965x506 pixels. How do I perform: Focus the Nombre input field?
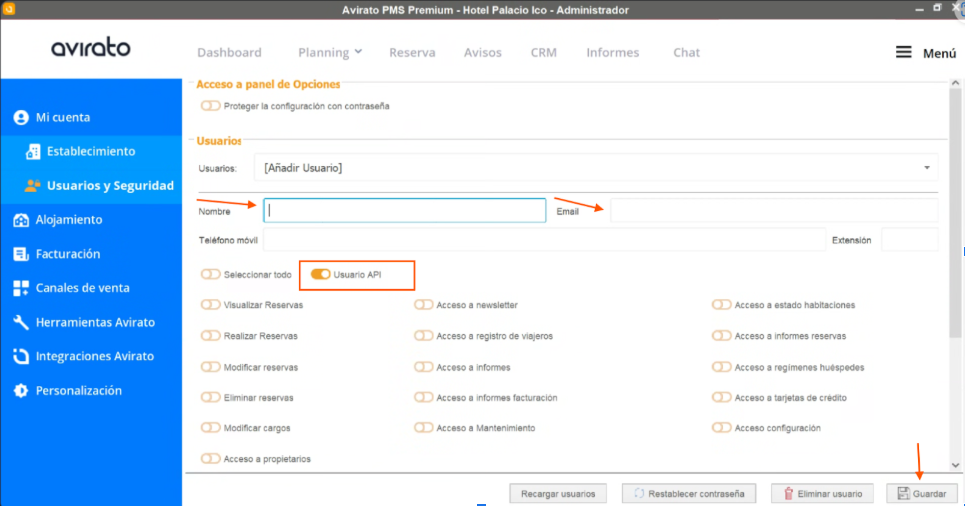[405, 211]
